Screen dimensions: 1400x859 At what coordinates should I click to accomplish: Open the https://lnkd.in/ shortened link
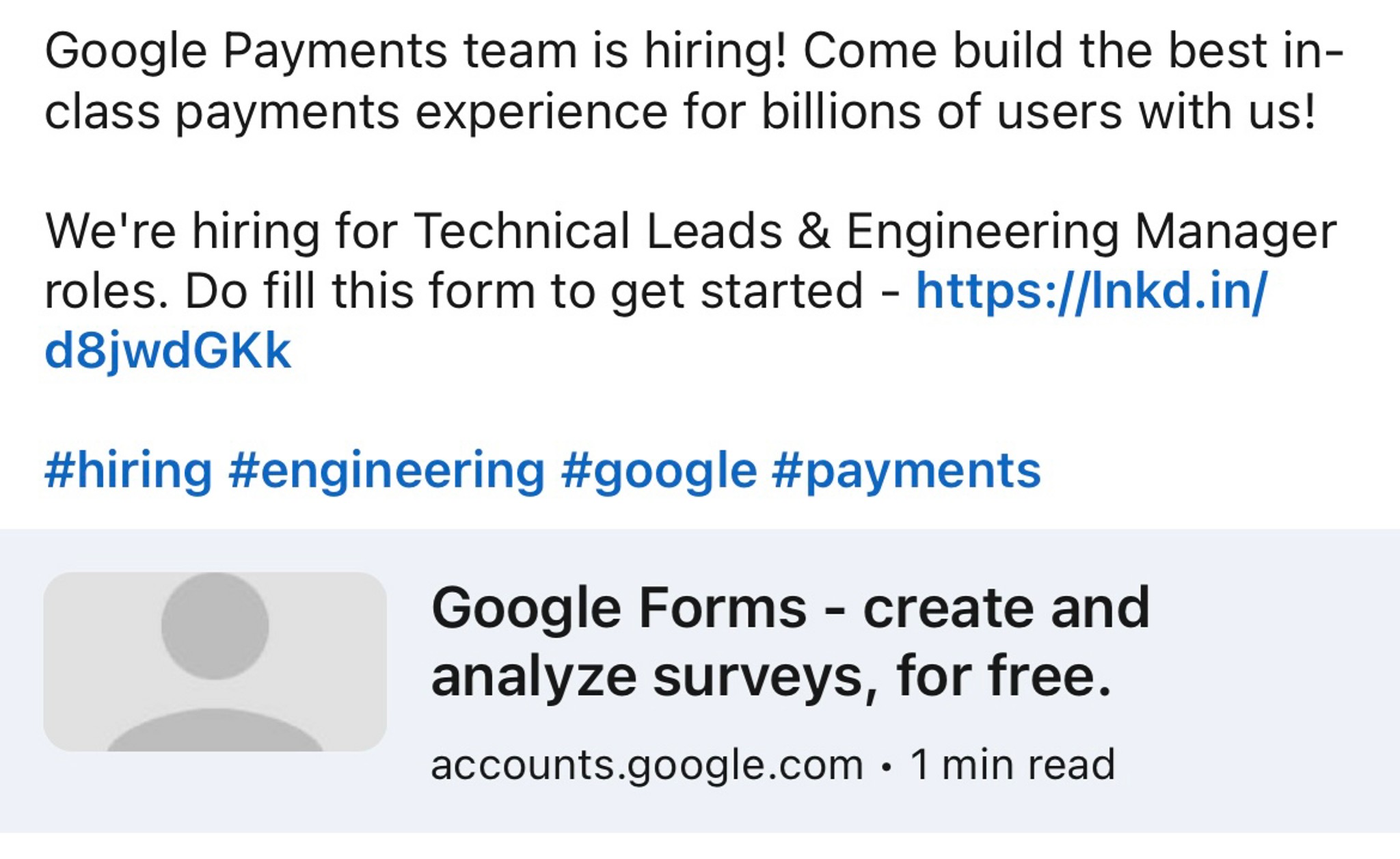tap(1091, 292)
